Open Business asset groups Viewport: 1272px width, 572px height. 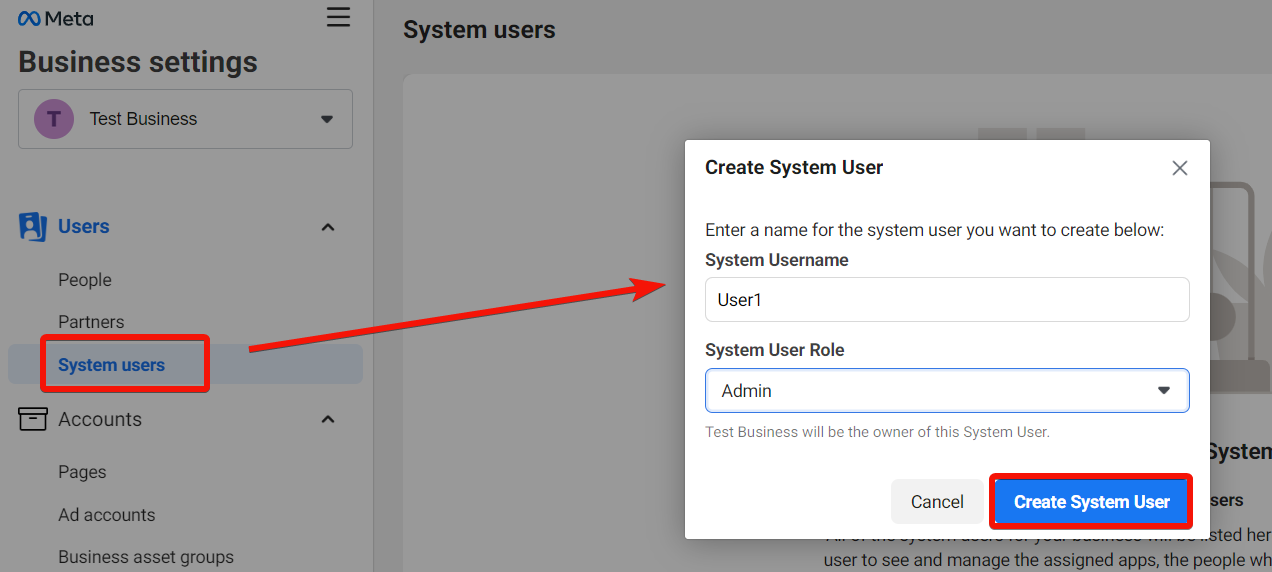(146, 557)
